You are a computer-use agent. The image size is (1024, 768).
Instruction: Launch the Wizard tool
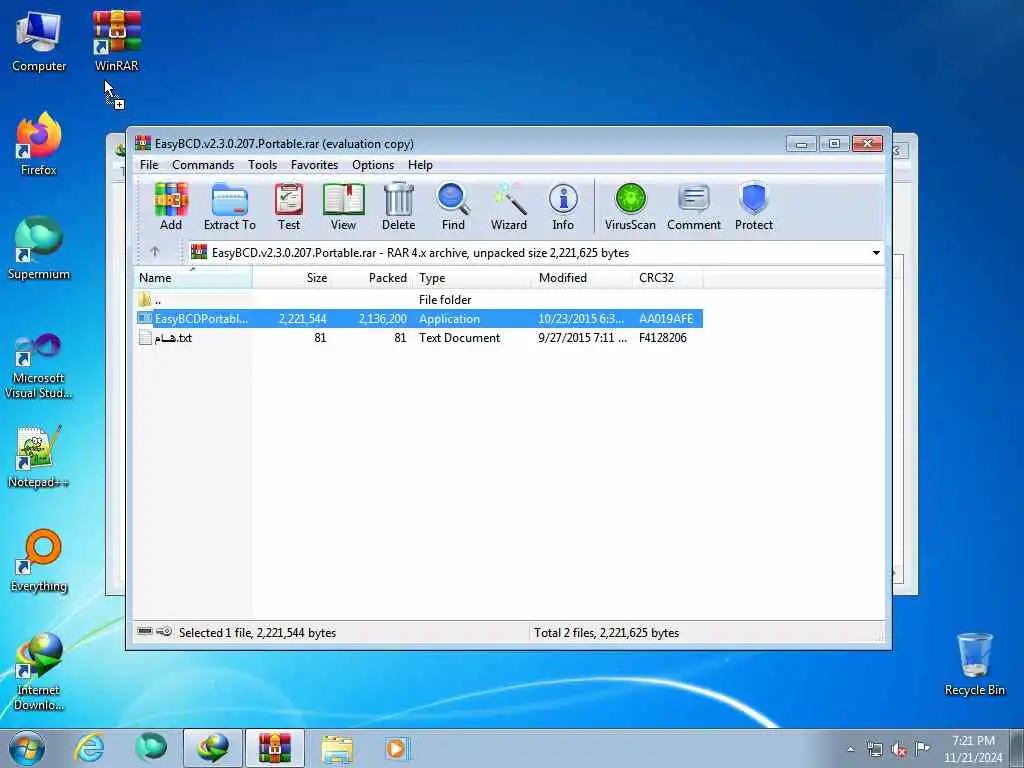coord(509,206)
